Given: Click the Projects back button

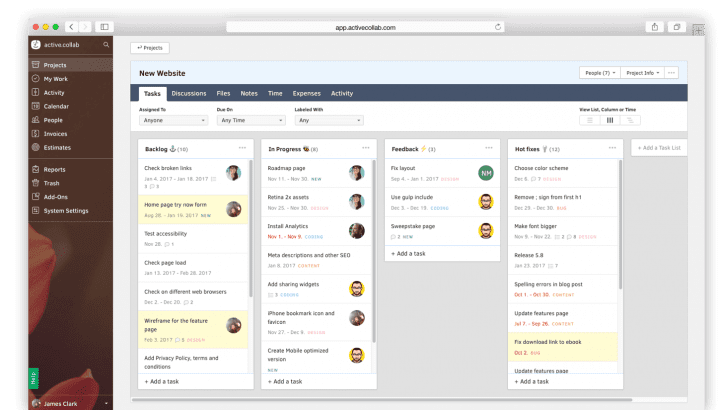Looking at the screenshot, I should pyautogui.click(x=149, y=47).
